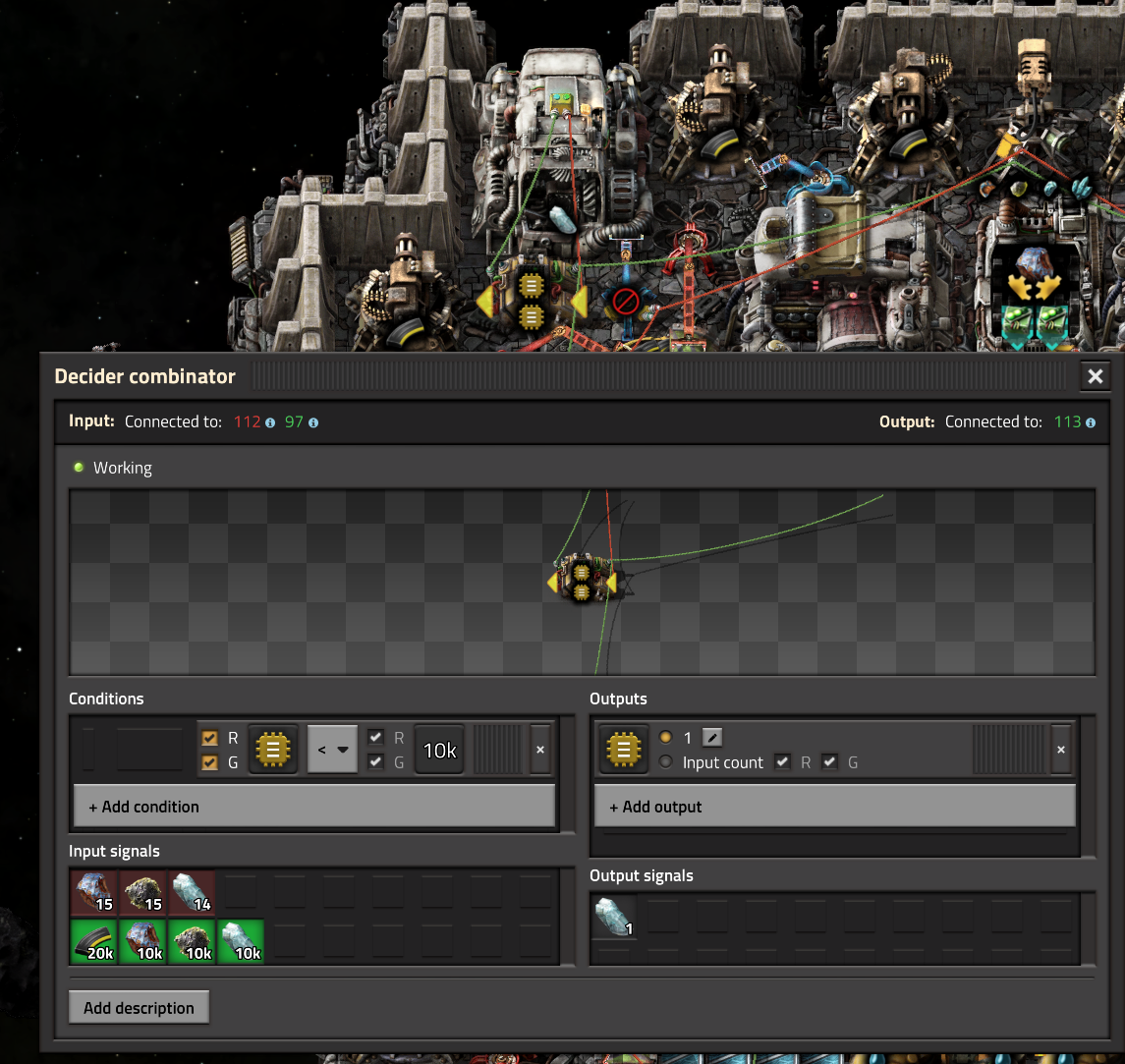1125x1064 pixels.
Task: Toggle the second operand's G checkbox
Action: point(375,761)
